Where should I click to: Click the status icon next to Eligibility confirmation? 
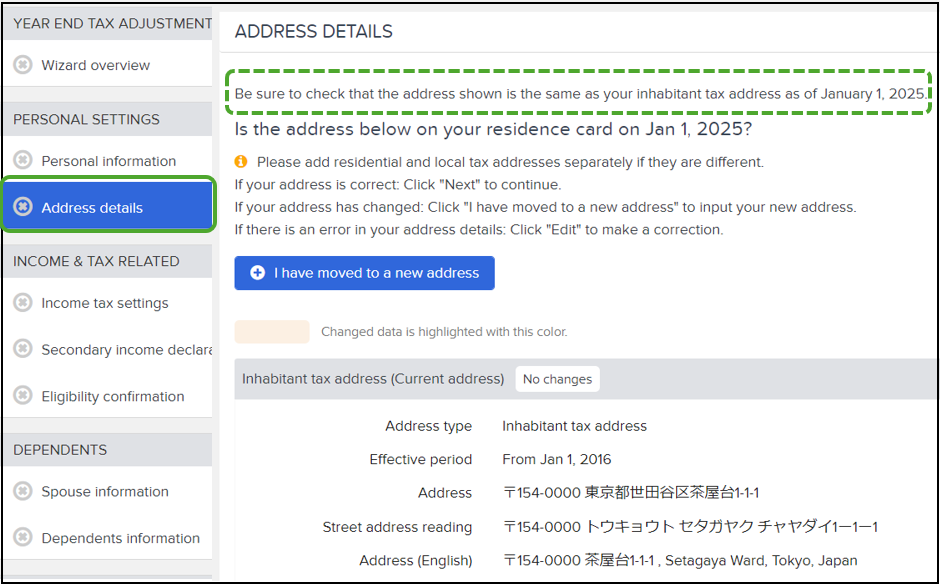coord(23,396)
